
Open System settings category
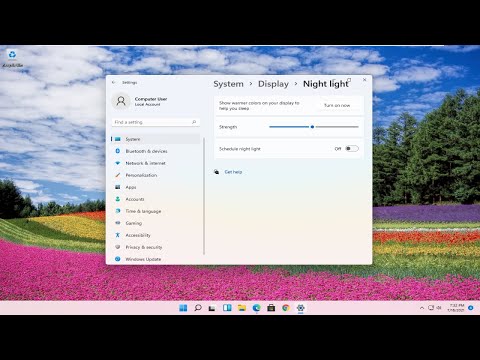[156, 139]
